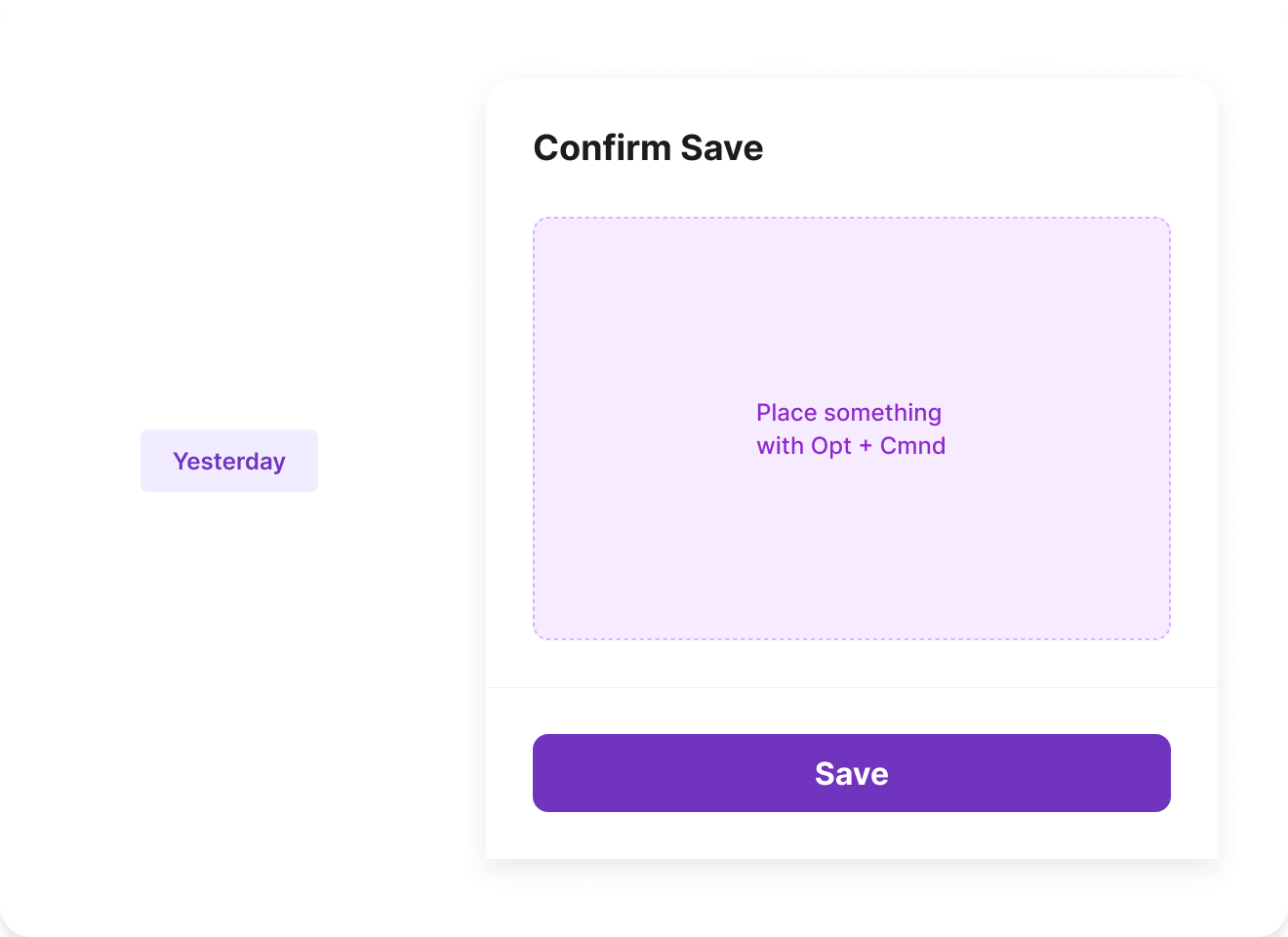1288x937 pixels.
Task: Click the bottom-right corner of the dashed slot
Action: [1166, 635]
